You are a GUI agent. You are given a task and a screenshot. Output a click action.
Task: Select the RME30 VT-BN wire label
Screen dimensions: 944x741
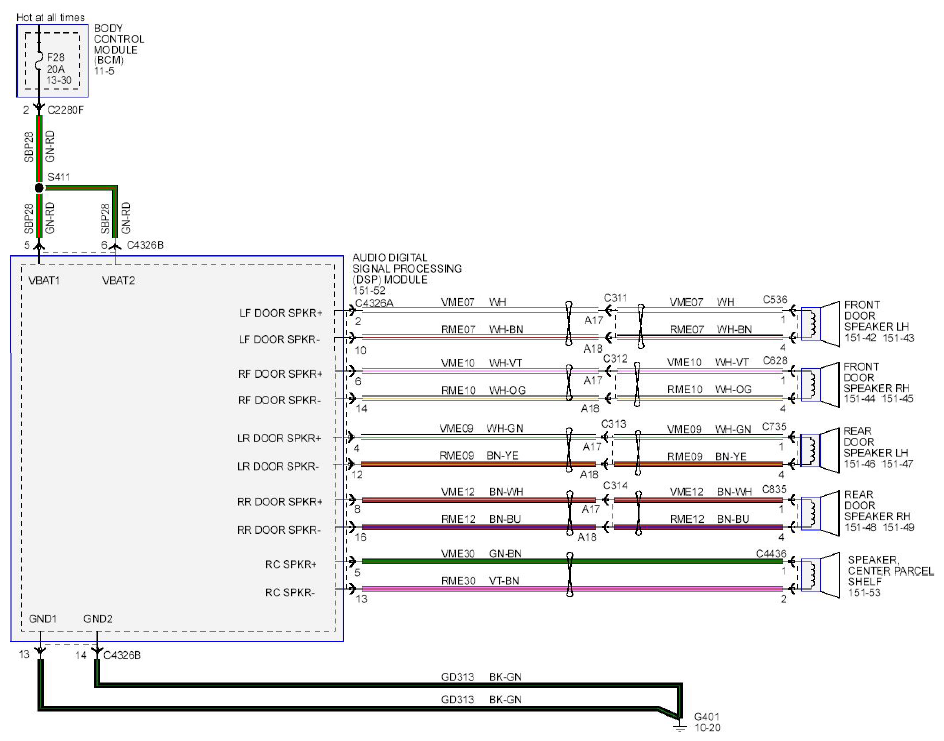tap(480, 581)
